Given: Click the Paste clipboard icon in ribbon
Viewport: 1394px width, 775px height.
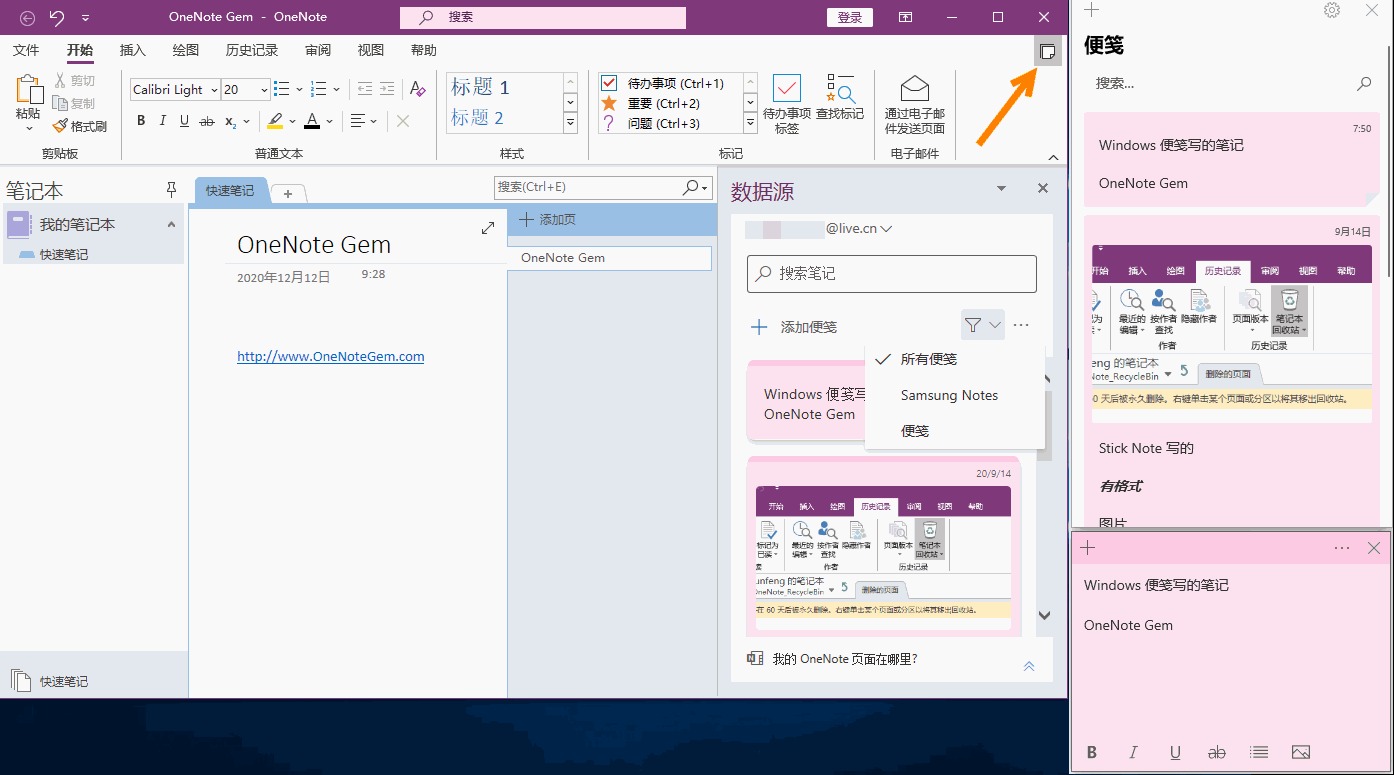Looking at the screenshot, I should (x=29, y=90).
